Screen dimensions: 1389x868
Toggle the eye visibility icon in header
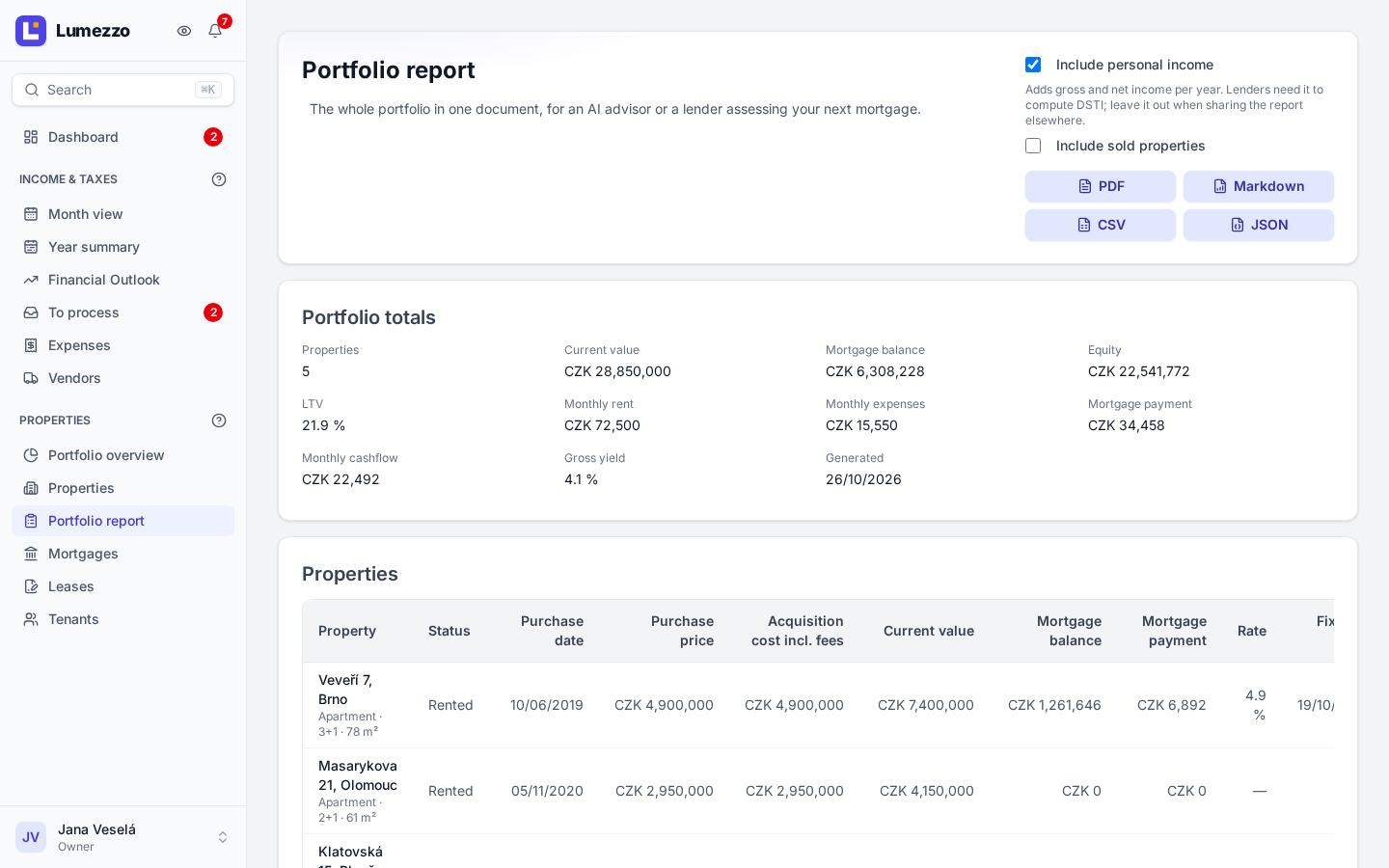(x=184, y=31)
